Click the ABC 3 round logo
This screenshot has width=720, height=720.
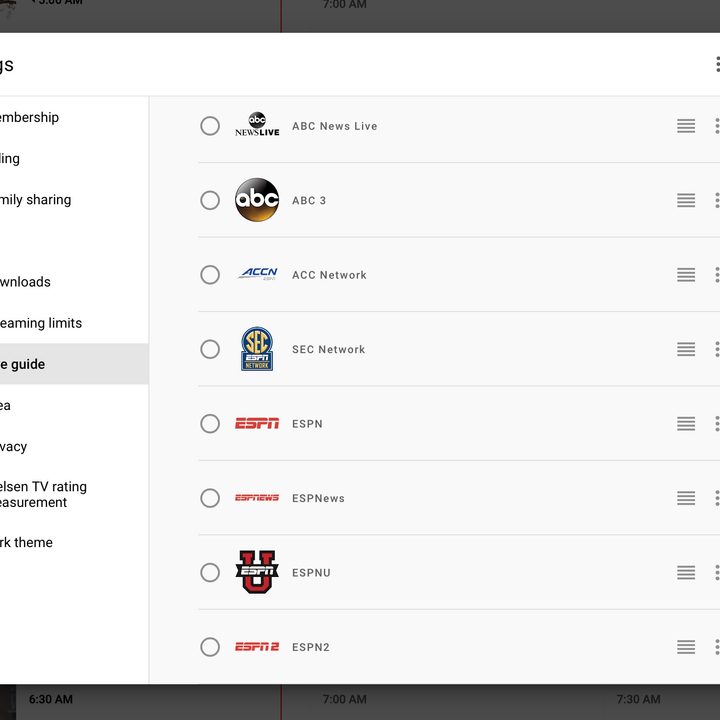pyautogui.click(x=257, y=200)
